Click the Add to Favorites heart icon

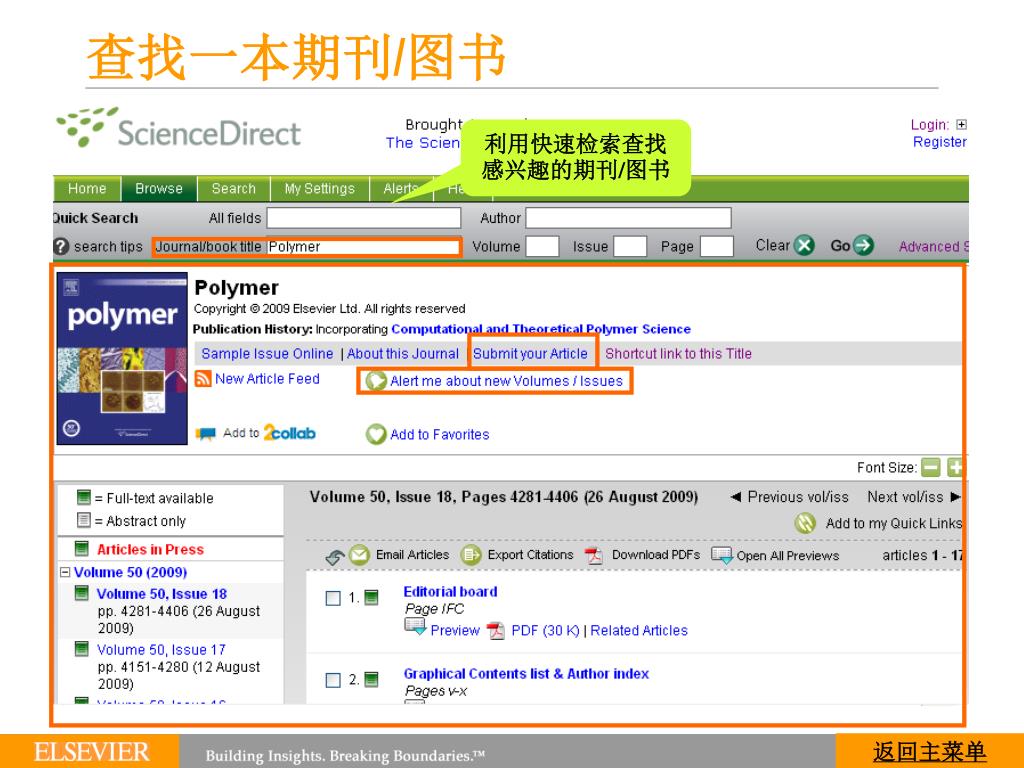(x=376, y=434)
